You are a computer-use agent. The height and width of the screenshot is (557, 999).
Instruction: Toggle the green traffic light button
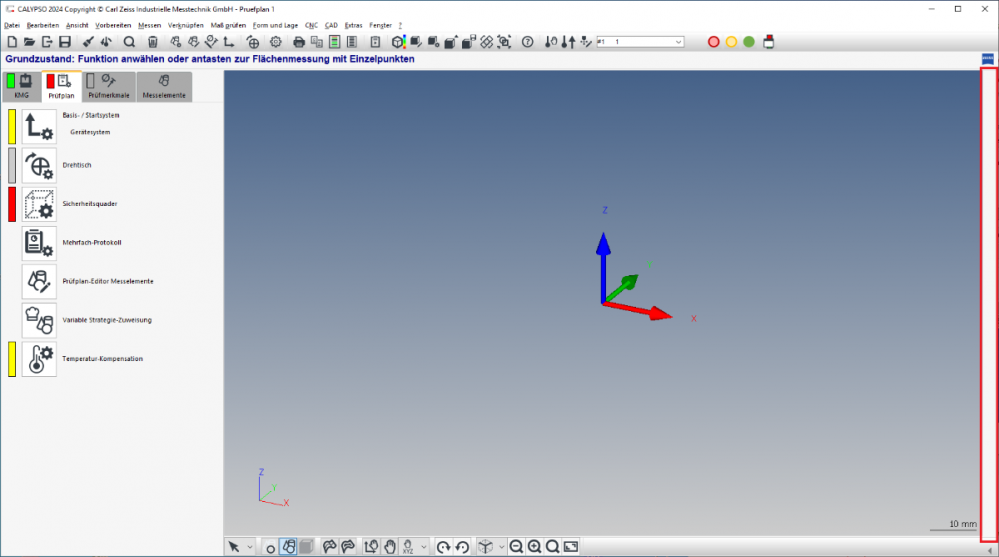click(749, 42)
